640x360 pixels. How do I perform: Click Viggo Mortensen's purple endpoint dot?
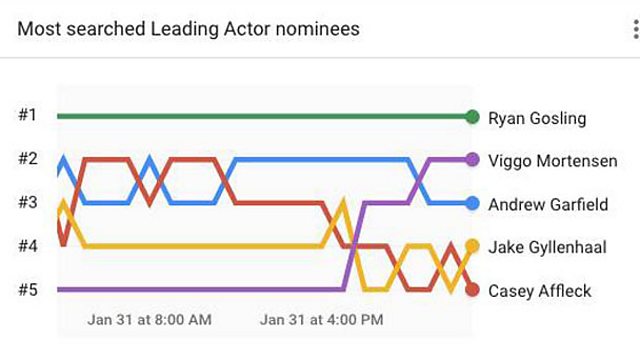472,160
